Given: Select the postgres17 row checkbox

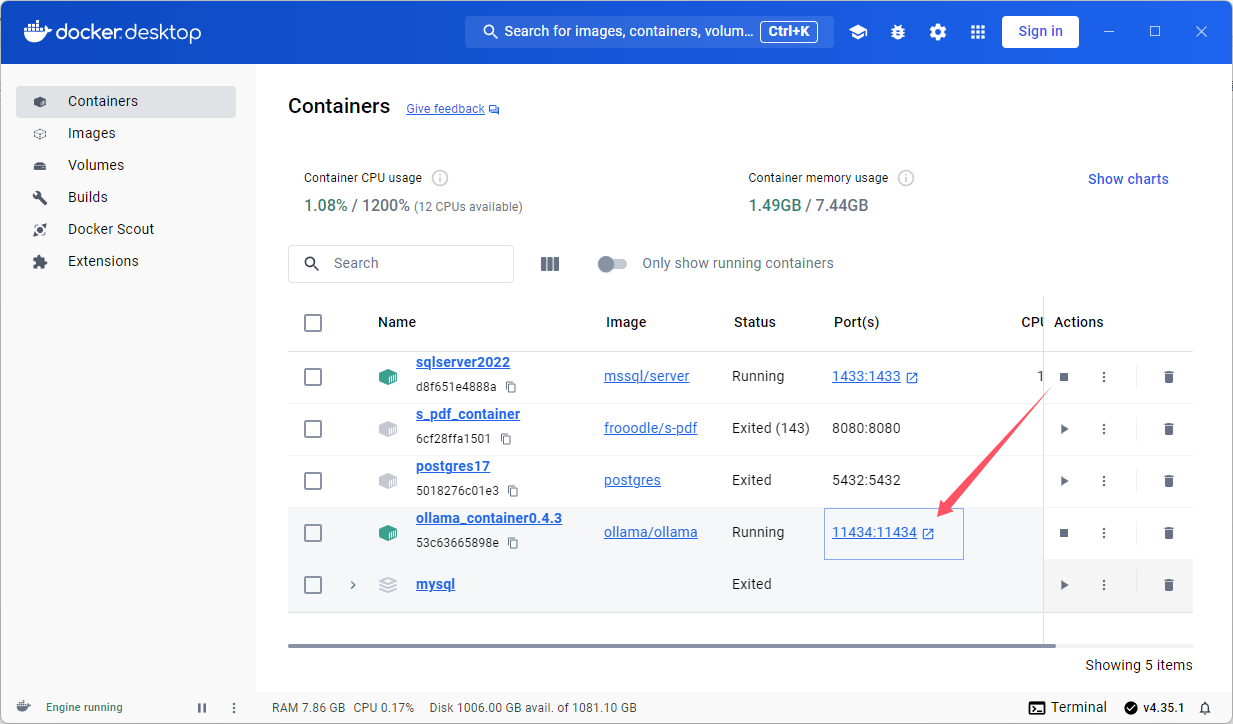Looking at the screenshot, I should pyautogui.click(x=313, y=481).
